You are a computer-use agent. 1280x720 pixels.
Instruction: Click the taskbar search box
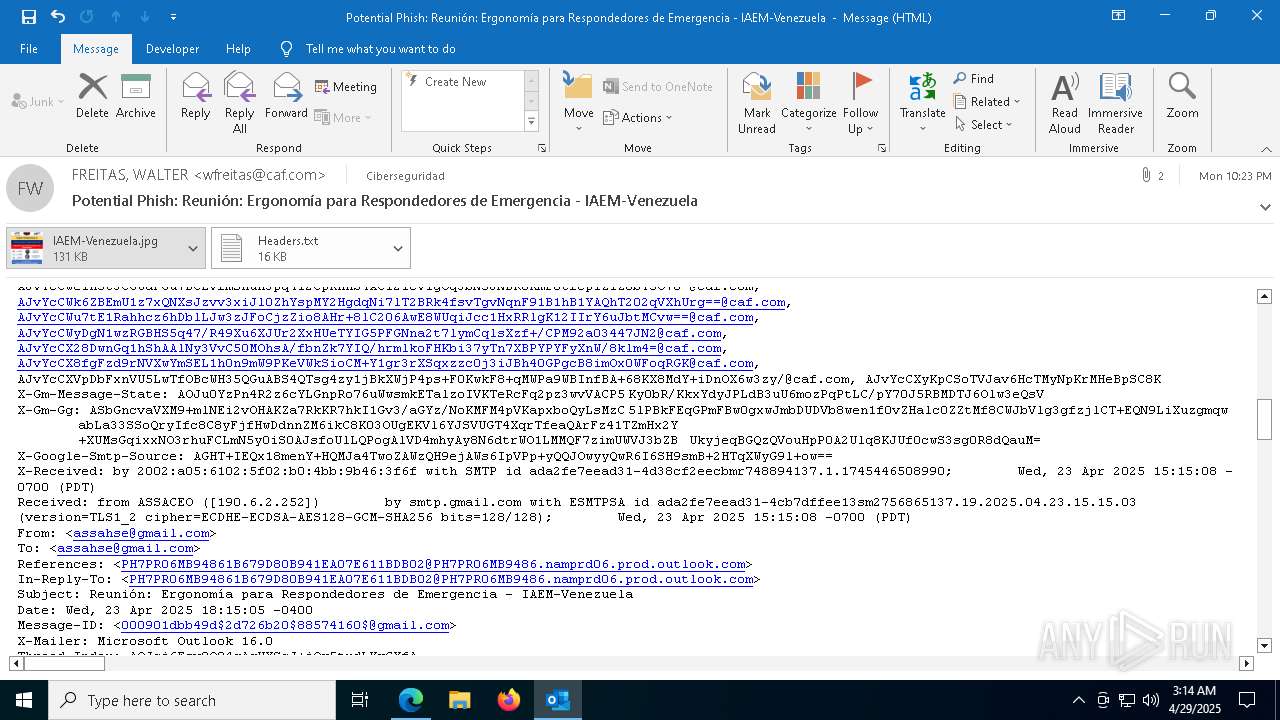tap(192, 700)
